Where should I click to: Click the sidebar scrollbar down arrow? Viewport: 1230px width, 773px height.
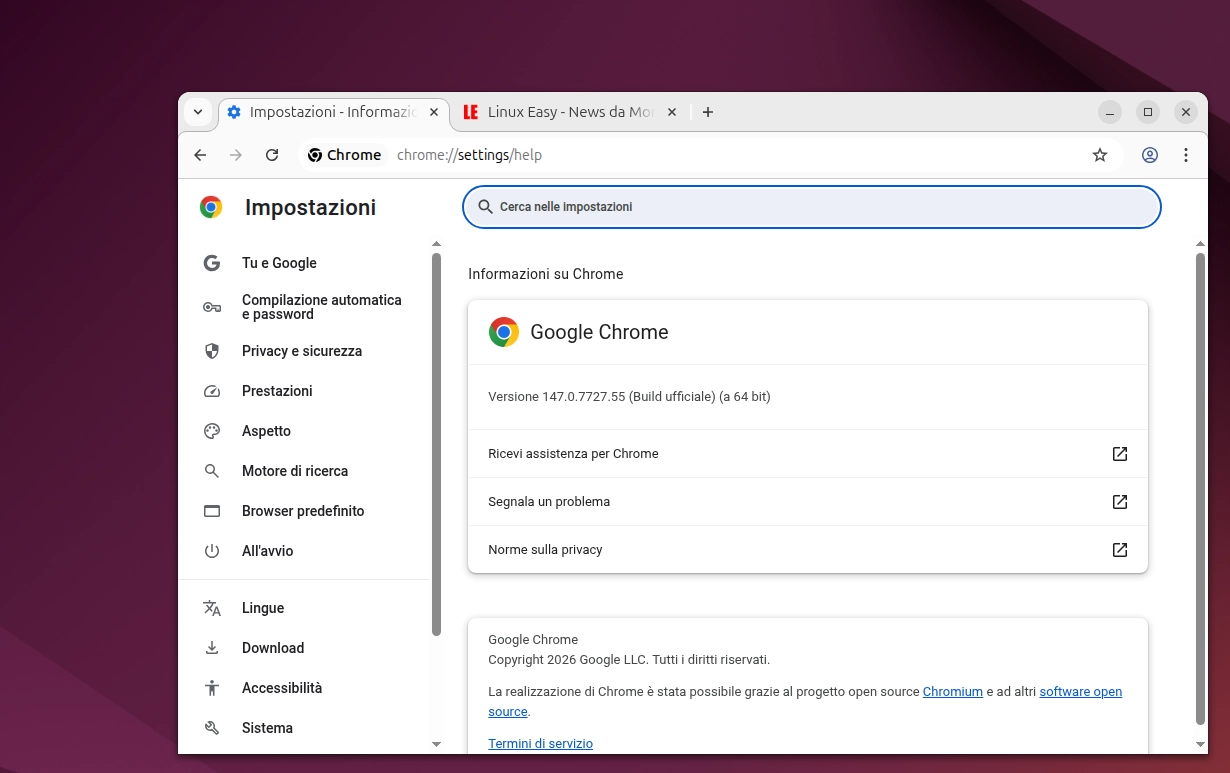click(x=436, y=744)
